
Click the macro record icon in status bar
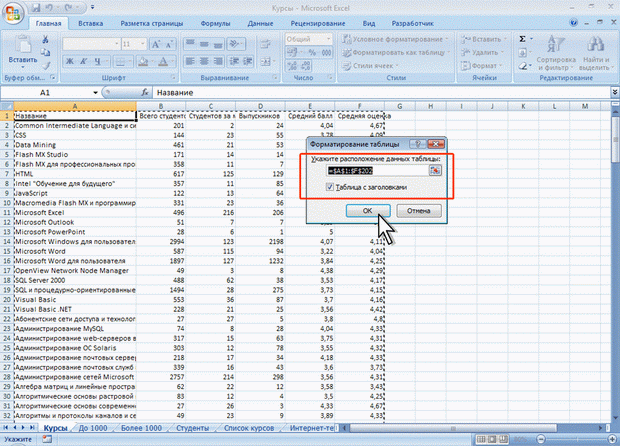coord(47,439)
